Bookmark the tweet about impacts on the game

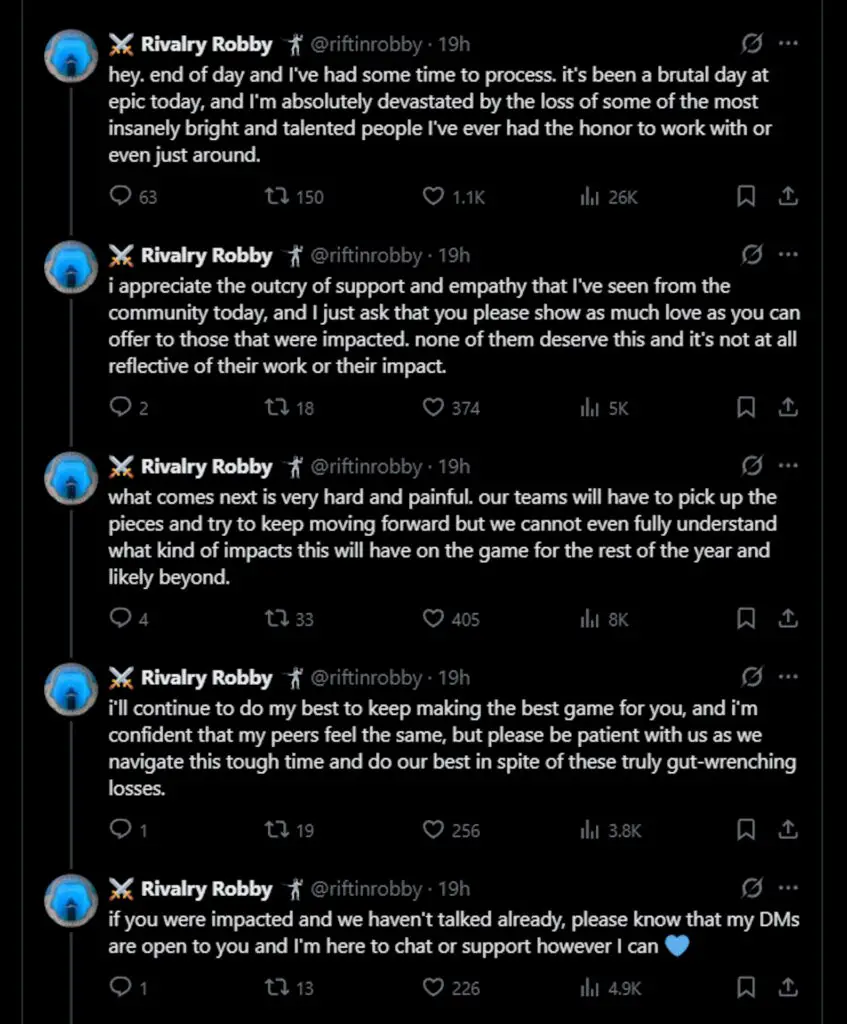pos(744,619)
